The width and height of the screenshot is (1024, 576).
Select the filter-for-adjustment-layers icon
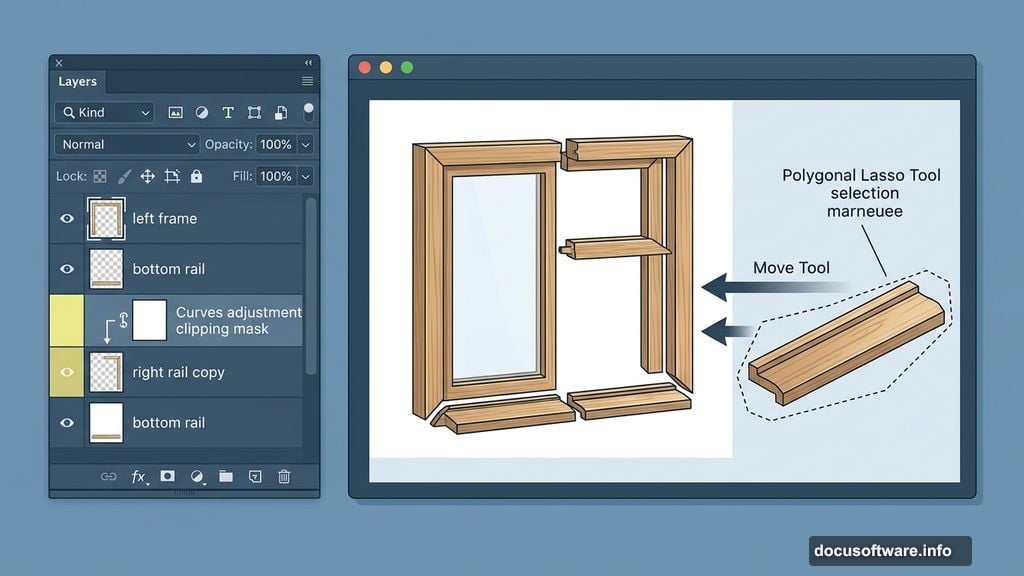click(x=202, y=112)
